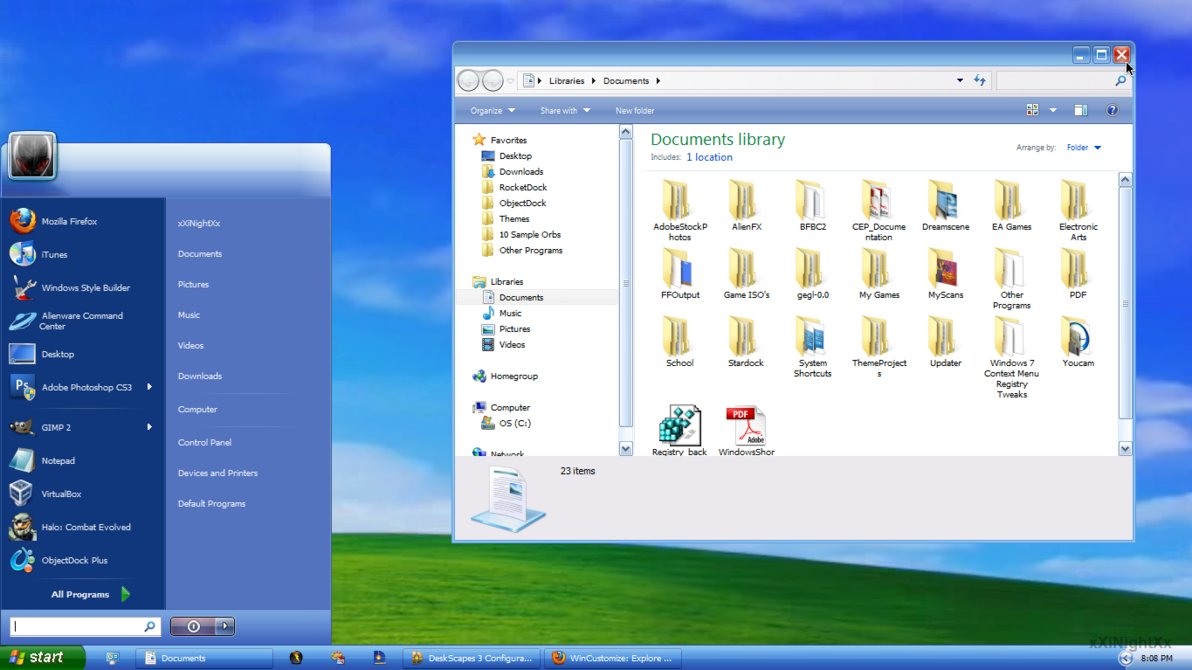Image resolution: width=1192 pixels, height=670 pixels.
Task: Click All Programs in the Start menu
Action: 82,593
